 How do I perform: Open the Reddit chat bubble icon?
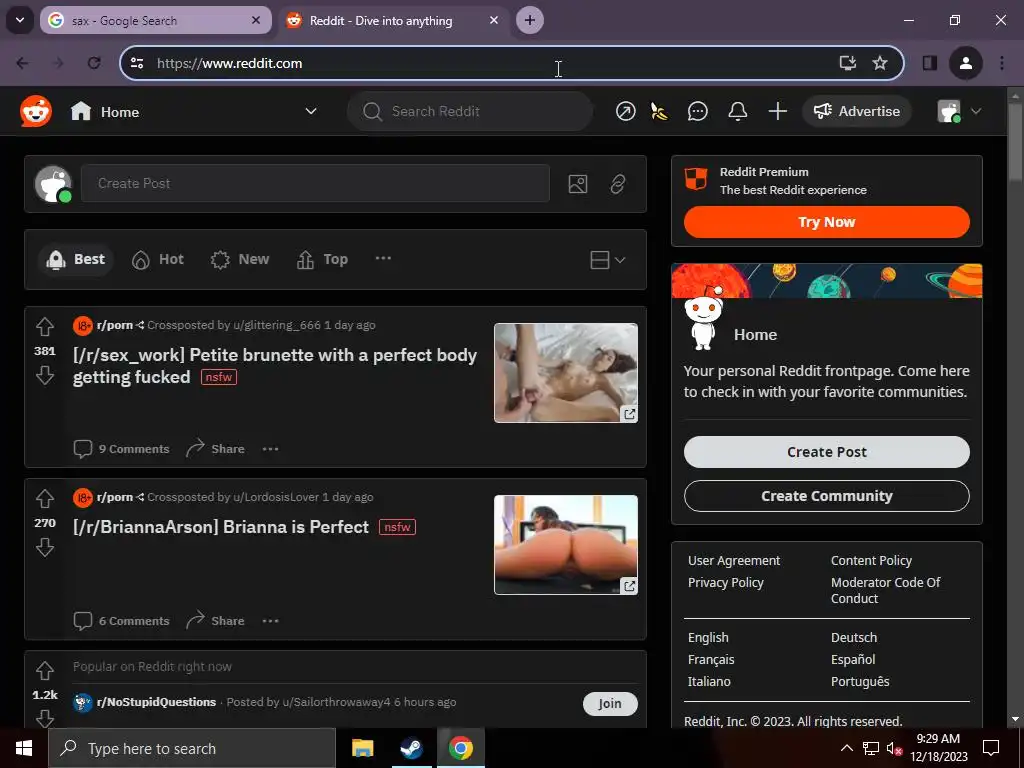tap(697, 112)
